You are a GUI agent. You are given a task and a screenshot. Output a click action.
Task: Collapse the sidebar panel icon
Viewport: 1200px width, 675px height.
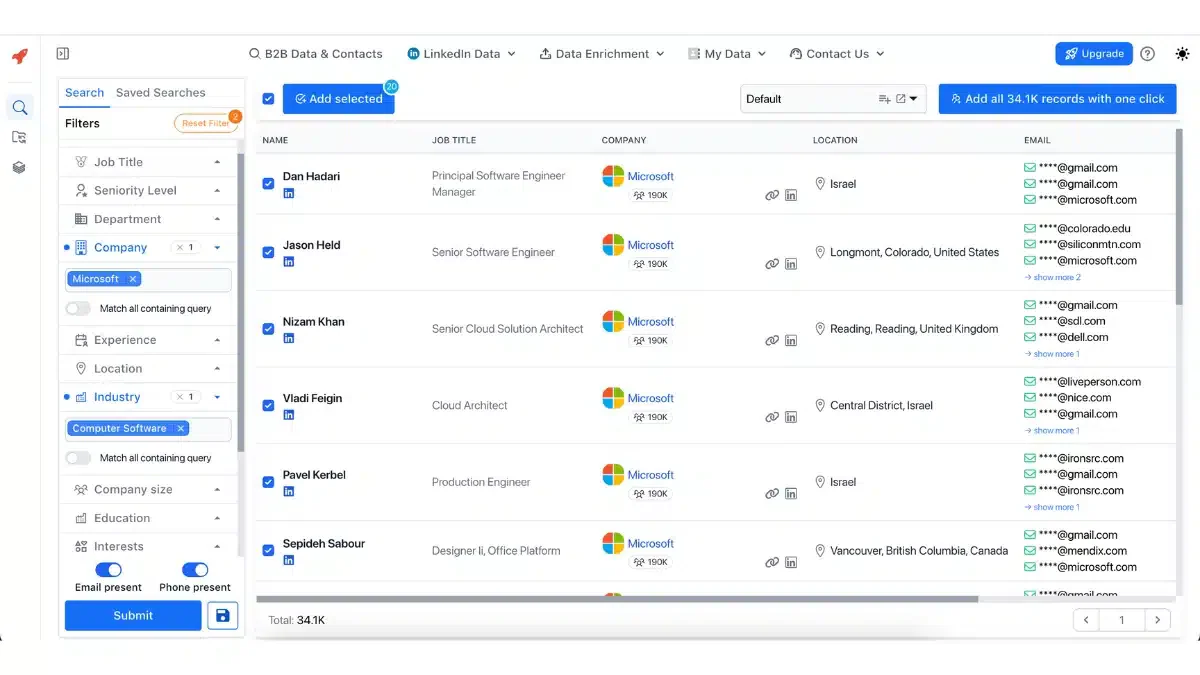point(63,54)
